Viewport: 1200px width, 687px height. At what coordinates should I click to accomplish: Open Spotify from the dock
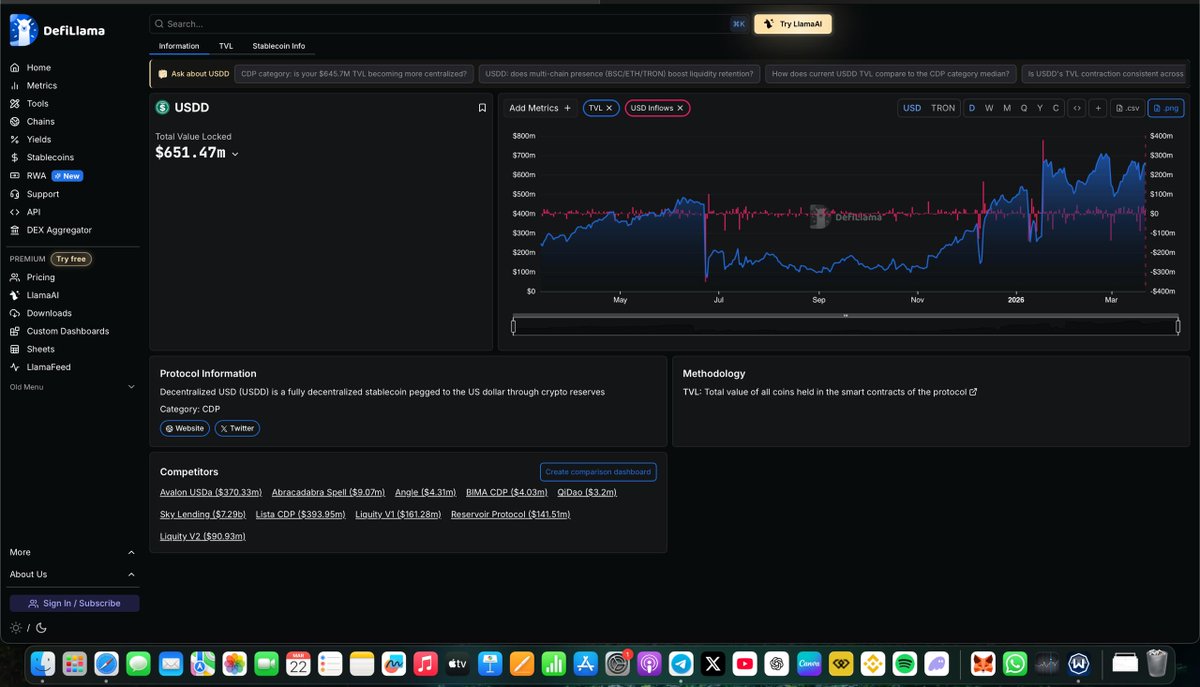(903, 663)
